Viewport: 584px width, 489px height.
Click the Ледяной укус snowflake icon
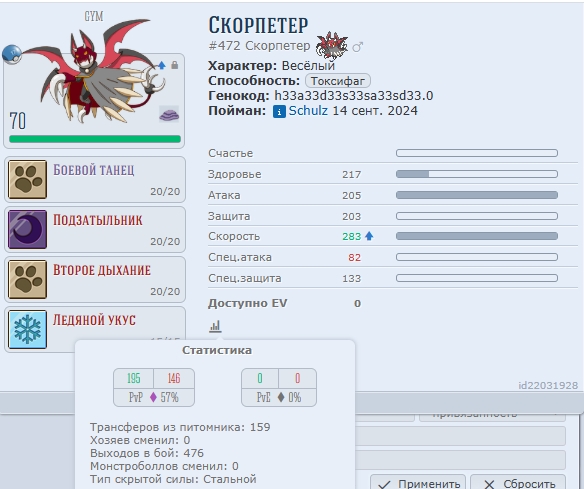coord(28,329)
